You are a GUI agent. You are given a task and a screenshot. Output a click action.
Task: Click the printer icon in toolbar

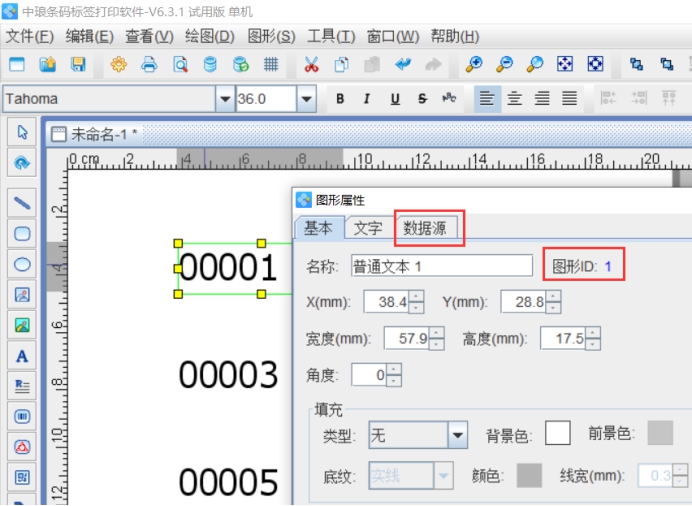[x=149, y=65]
